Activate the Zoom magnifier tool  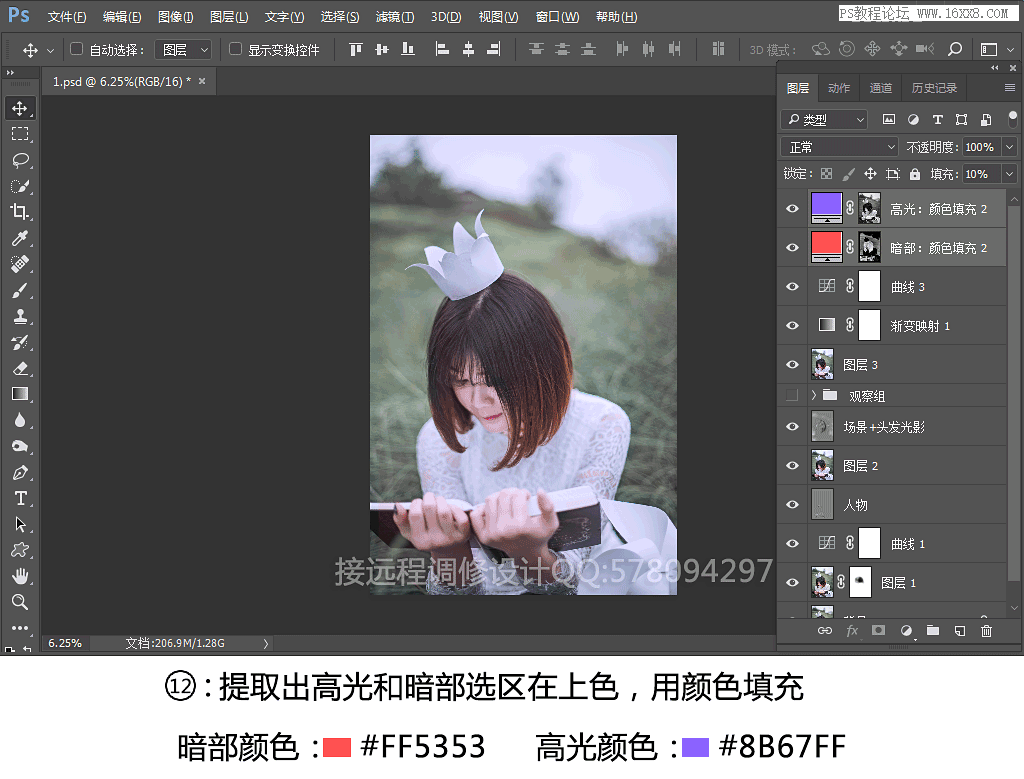pyautogui.click(x=20, y=602)
